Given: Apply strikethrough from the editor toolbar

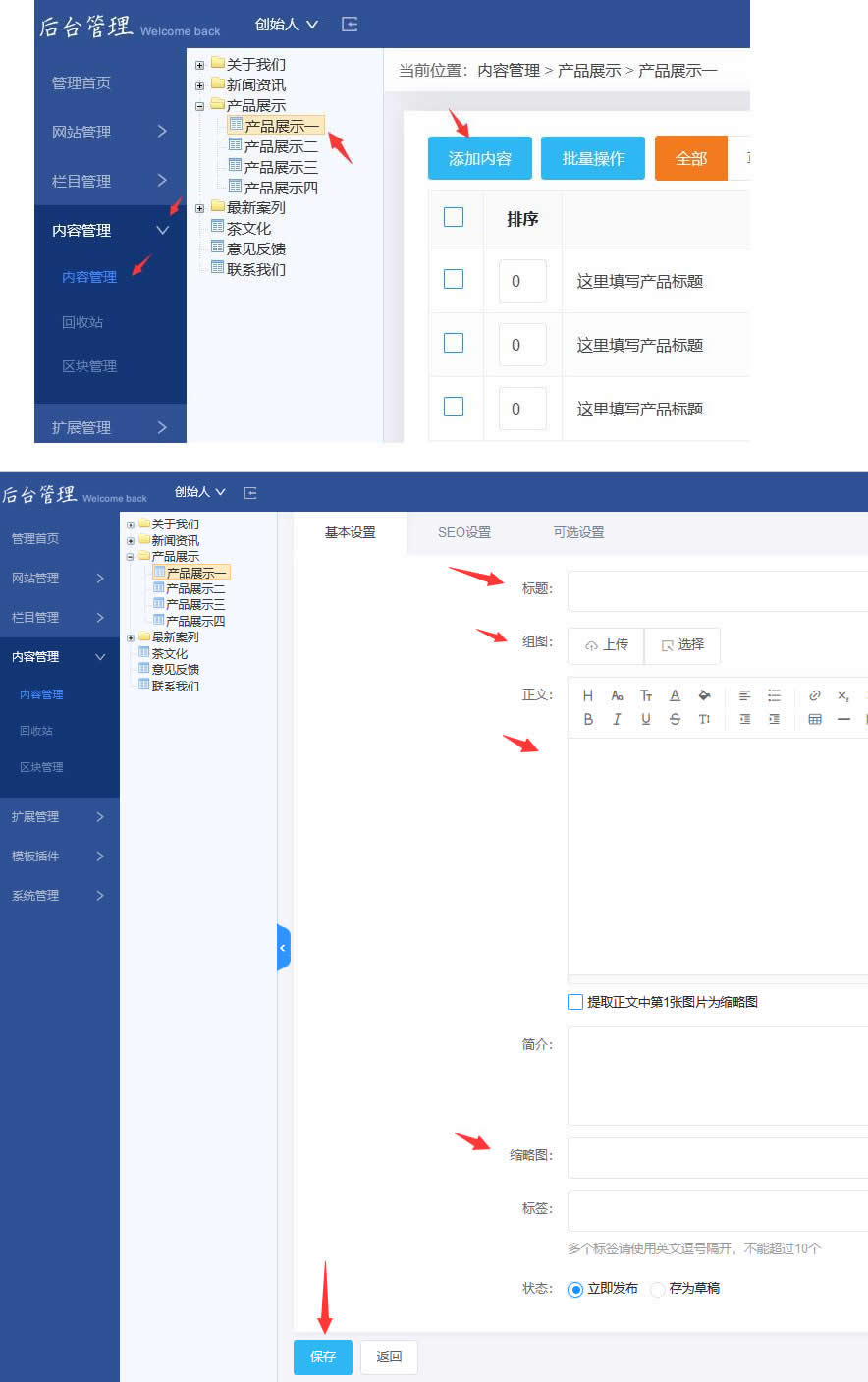Looking at the screenshot, I should click(x=675, y=719).
